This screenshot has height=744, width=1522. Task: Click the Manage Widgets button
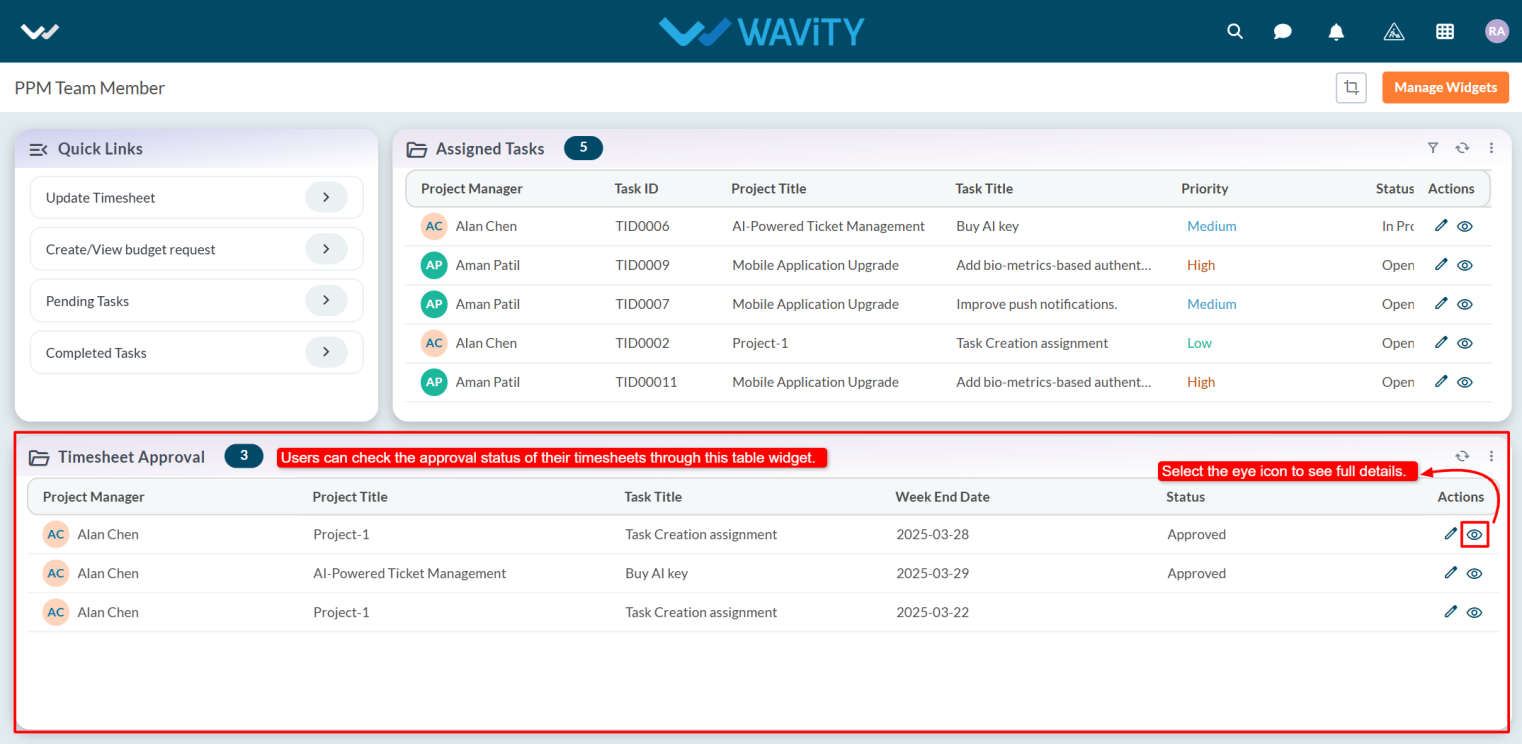(1445, 87)
